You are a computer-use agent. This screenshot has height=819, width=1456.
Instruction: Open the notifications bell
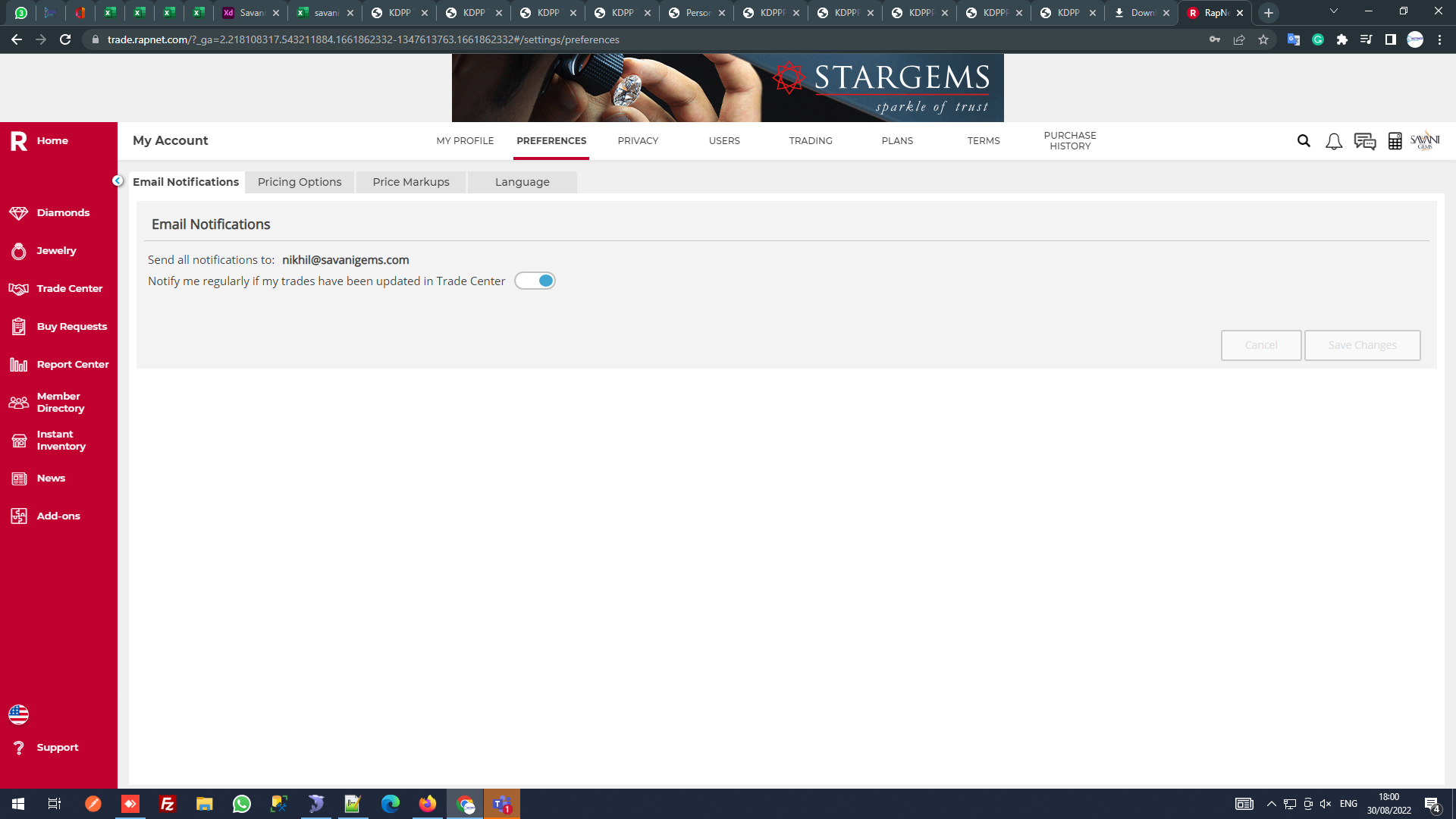[1334, 141]
